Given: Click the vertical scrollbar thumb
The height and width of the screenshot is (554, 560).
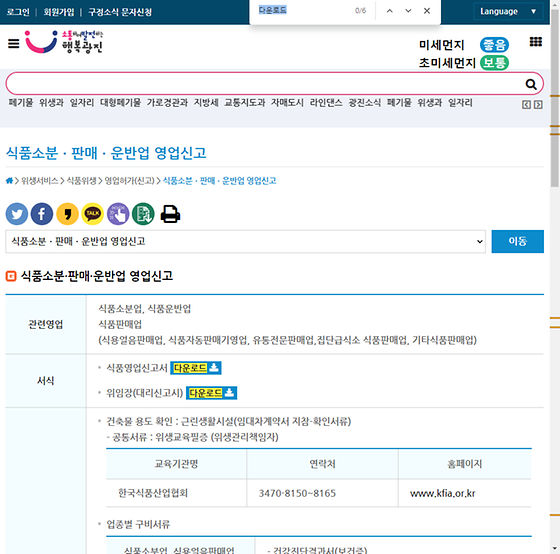Looking at the screenshot, I should [x=555, y=98].
